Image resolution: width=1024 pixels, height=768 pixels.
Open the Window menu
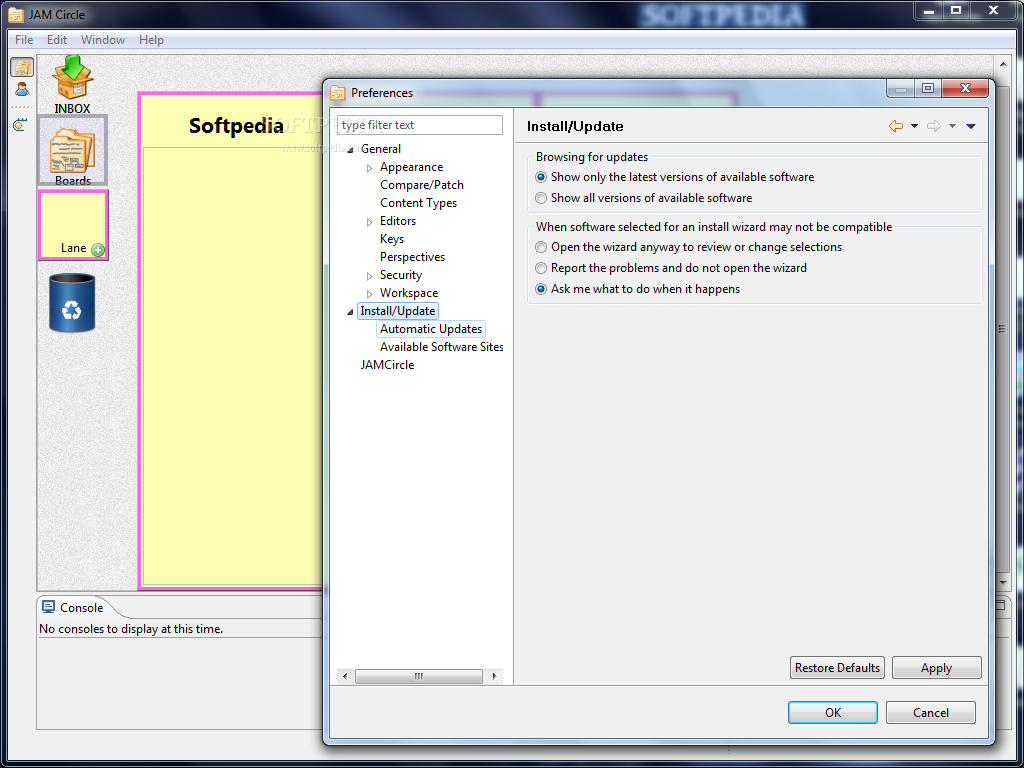103,40
